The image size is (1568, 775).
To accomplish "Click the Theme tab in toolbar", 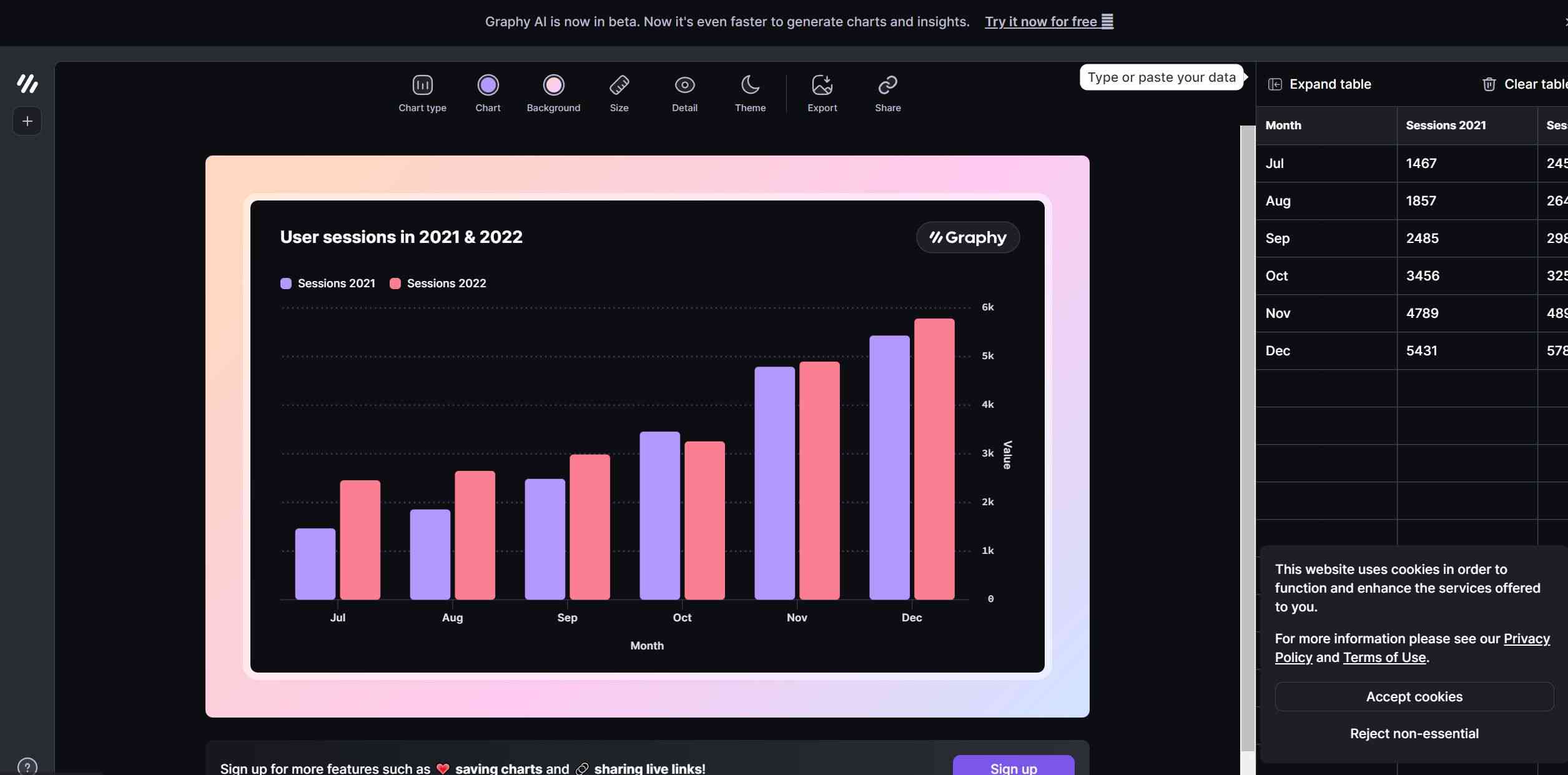I will (x=750, y=91).
